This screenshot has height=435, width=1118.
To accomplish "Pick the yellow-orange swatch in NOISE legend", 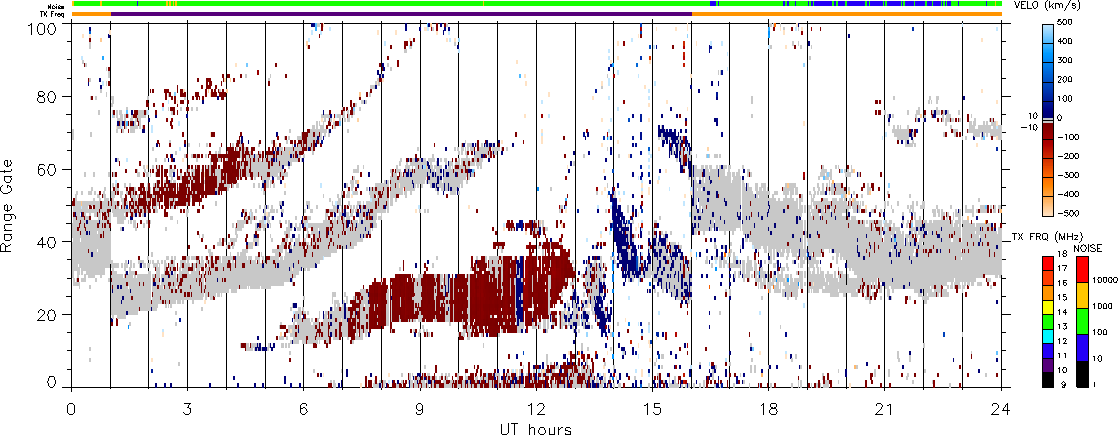I will click(1082, 295).
